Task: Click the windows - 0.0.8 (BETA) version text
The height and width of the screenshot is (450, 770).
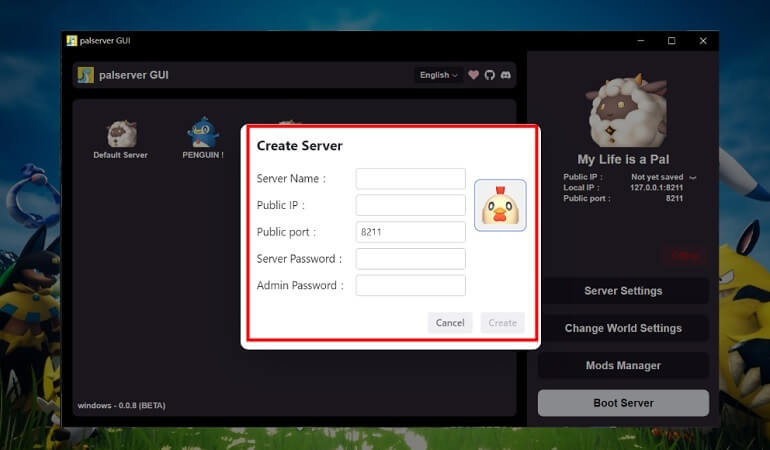Action: pos(121,405)
